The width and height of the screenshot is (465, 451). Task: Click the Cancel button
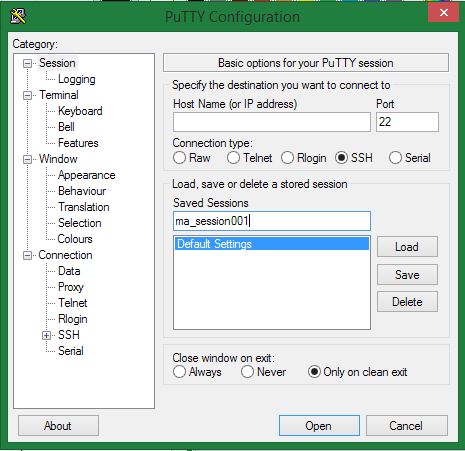tap(406, 426)
